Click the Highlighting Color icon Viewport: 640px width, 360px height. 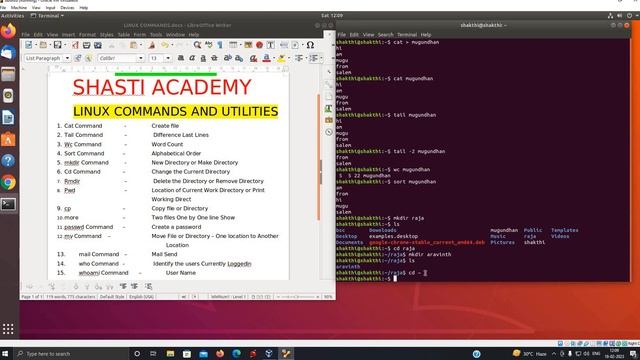point(281,58)
